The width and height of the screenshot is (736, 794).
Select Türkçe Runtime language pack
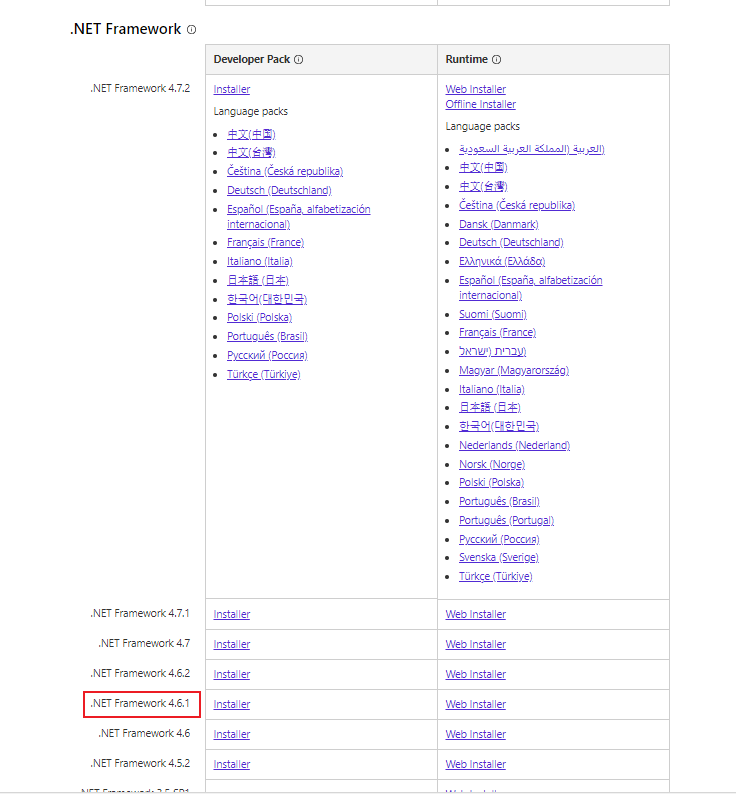pyautogui.click(x=496, y=577)
